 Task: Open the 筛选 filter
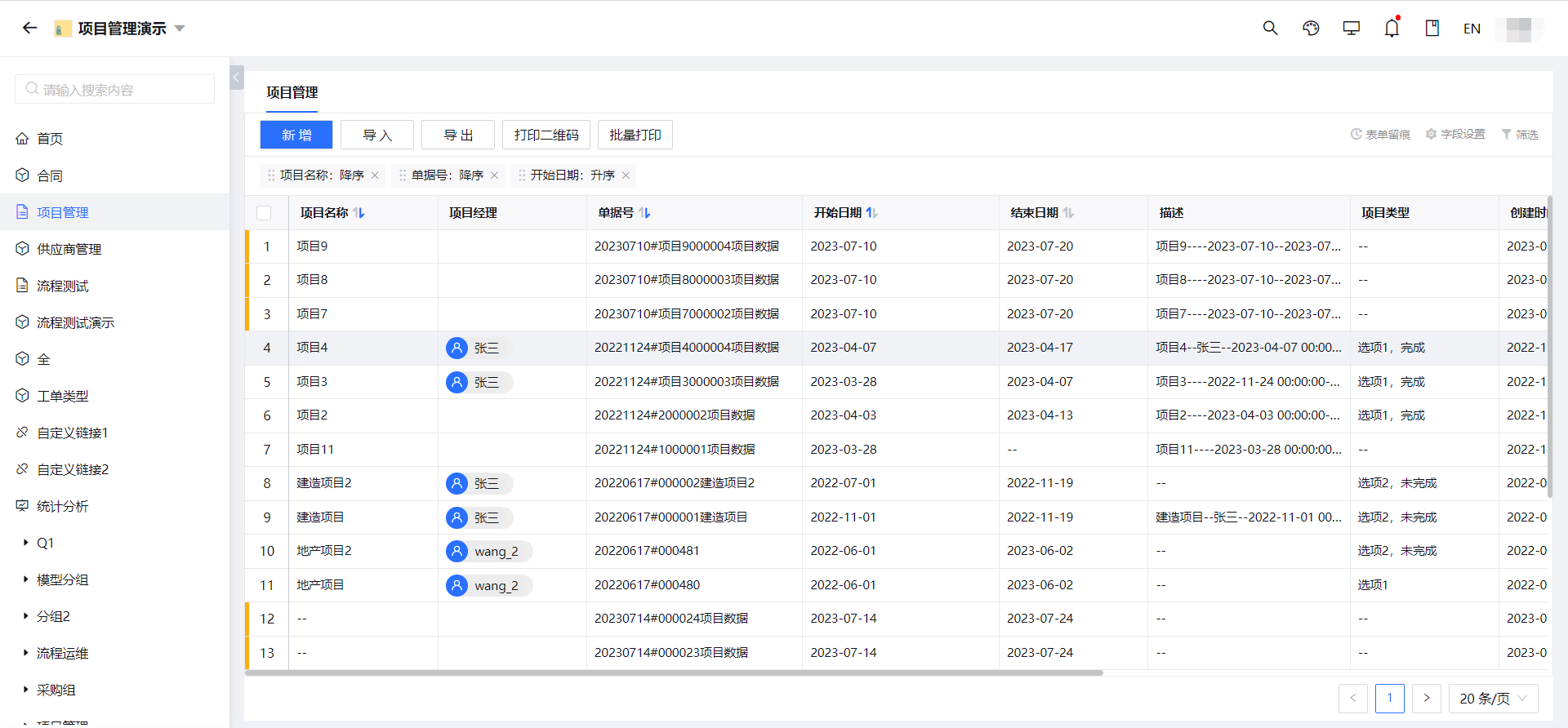1520,135
